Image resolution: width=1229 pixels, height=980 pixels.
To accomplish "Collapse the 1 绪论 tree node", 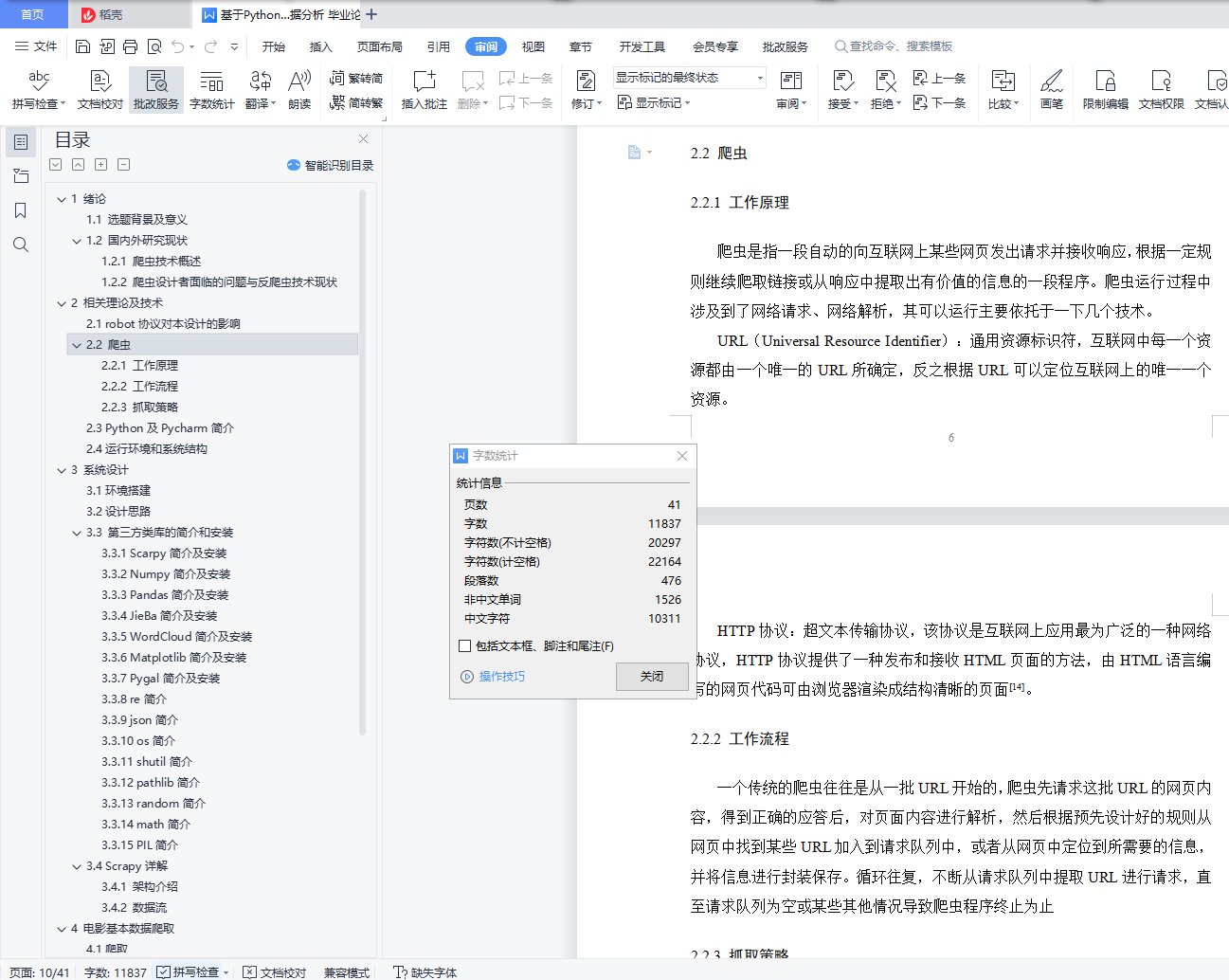I will coord(61,199).
